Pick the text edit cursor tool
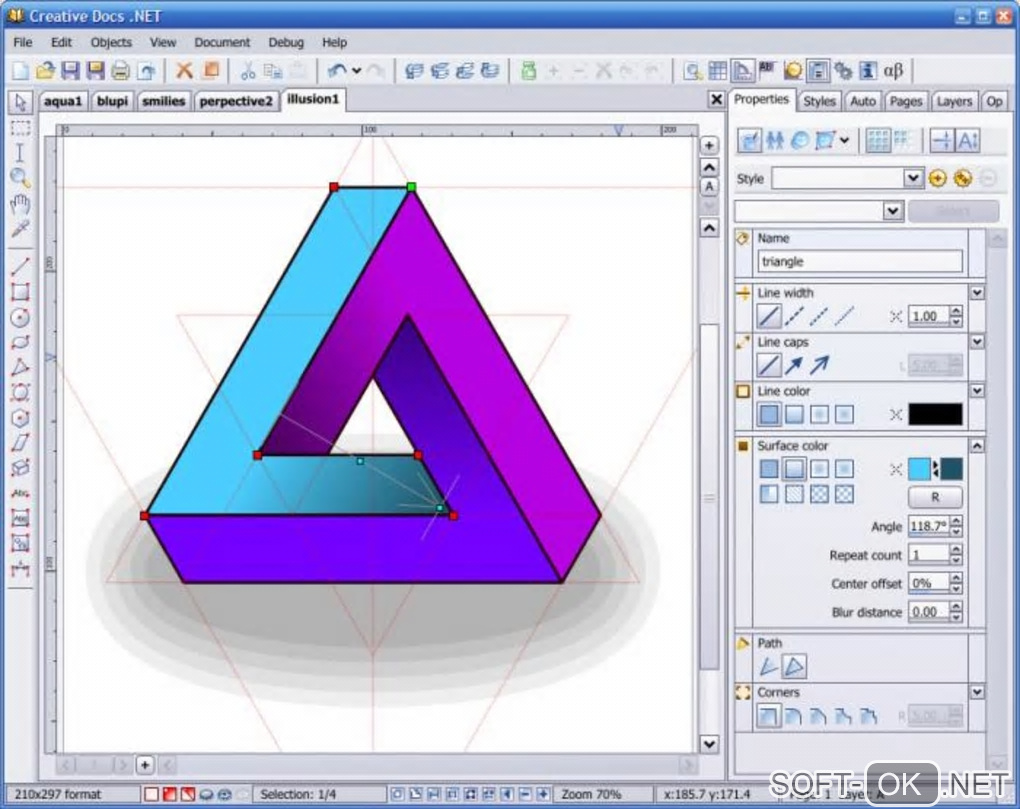 tap(20, 153)
